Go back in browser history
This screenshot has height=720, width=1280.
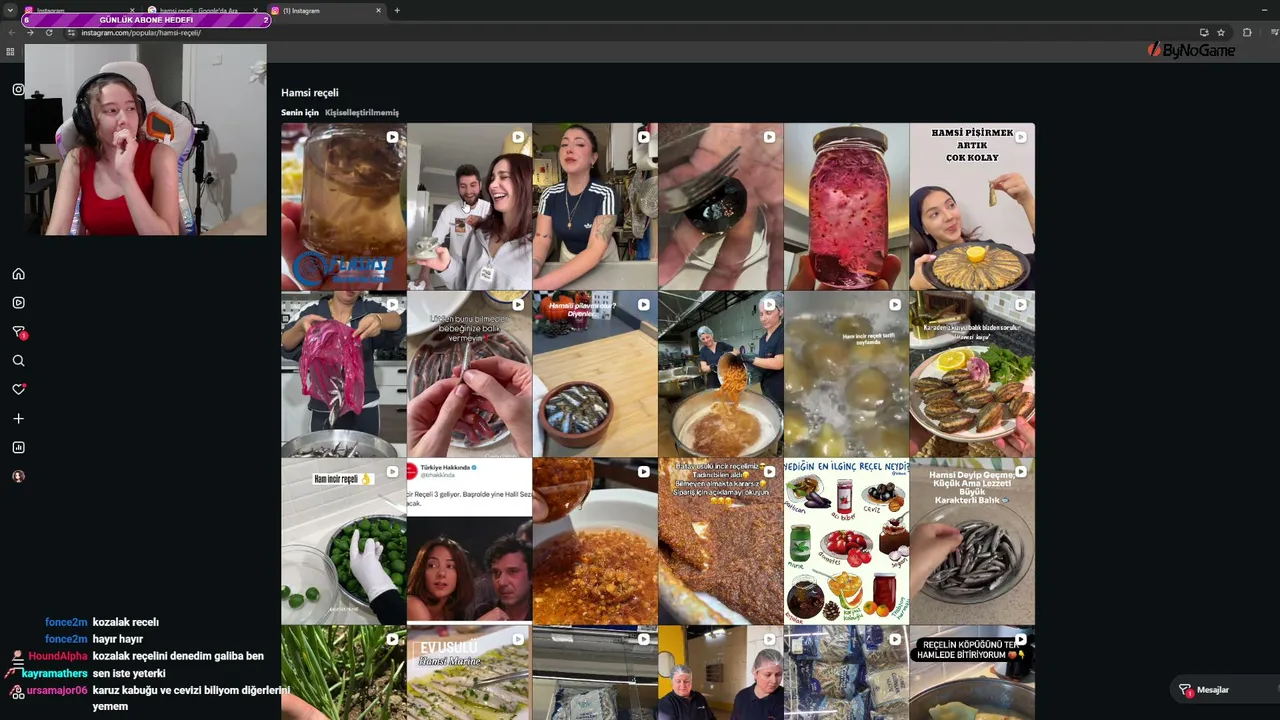point(11,33)
